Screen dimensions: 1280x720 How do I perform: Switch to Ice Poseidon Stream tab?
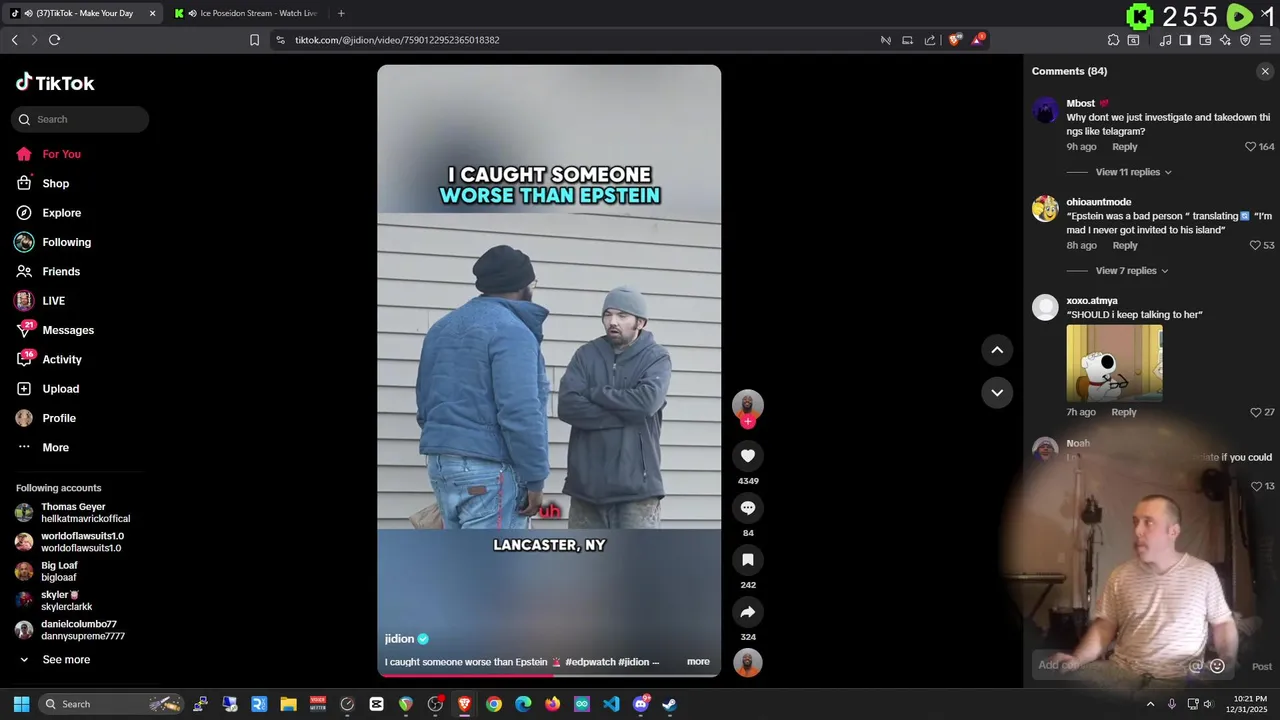coord(248,13)
